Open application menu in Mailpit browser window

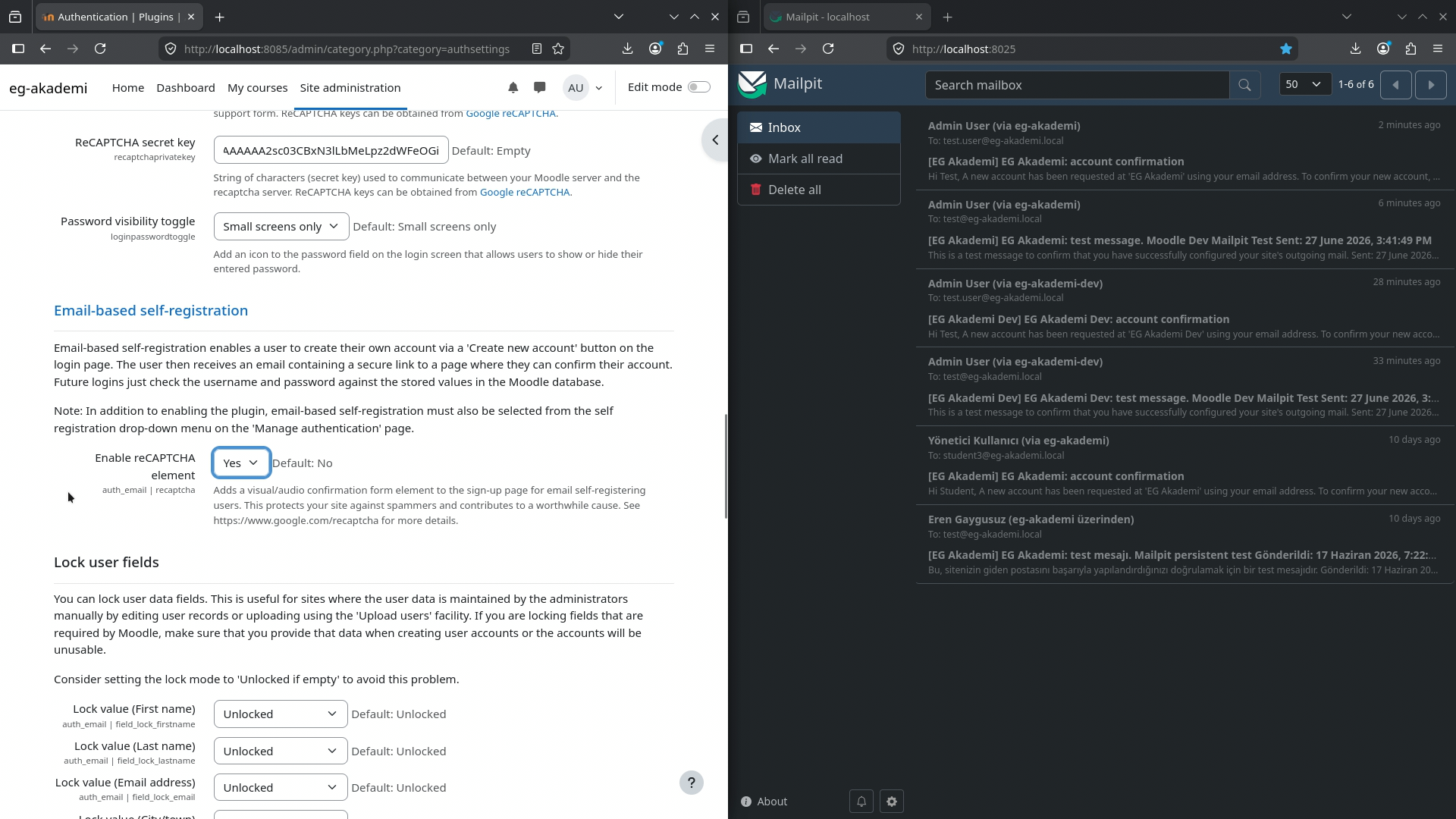pos(1438,49)
